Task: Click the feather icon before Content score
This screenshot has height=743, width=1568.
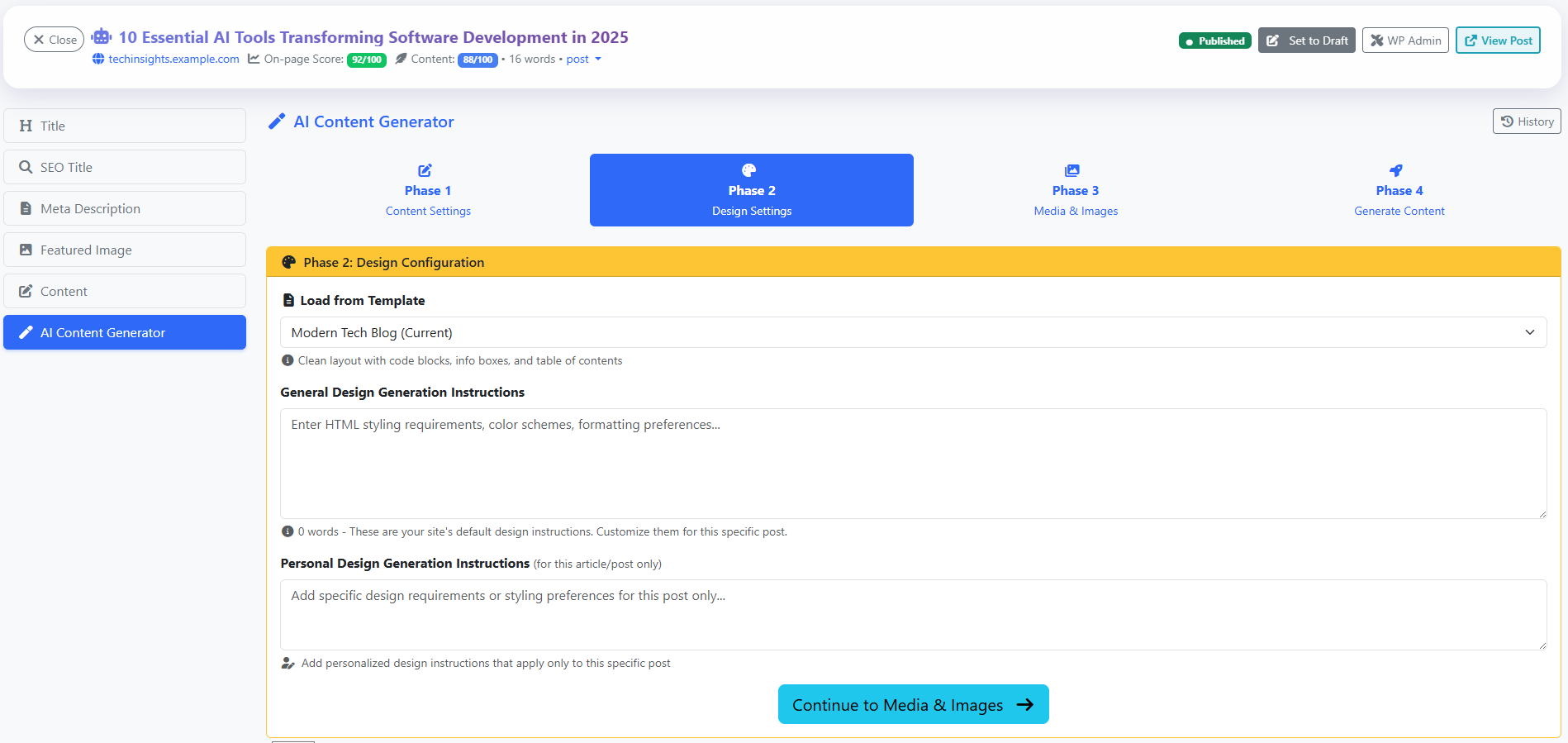Action: [x=402, y=59]
